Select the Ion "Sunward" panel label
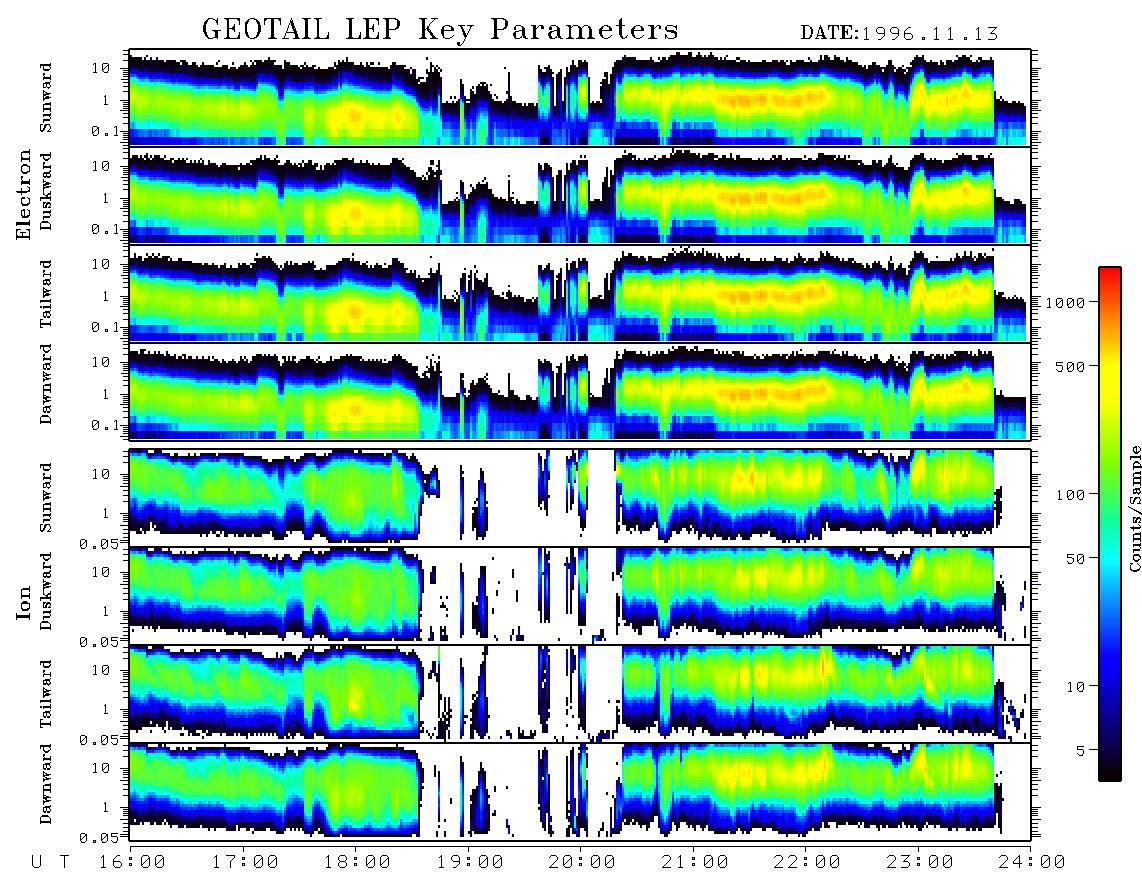The image size is (1142, 880). coord(46,497)
